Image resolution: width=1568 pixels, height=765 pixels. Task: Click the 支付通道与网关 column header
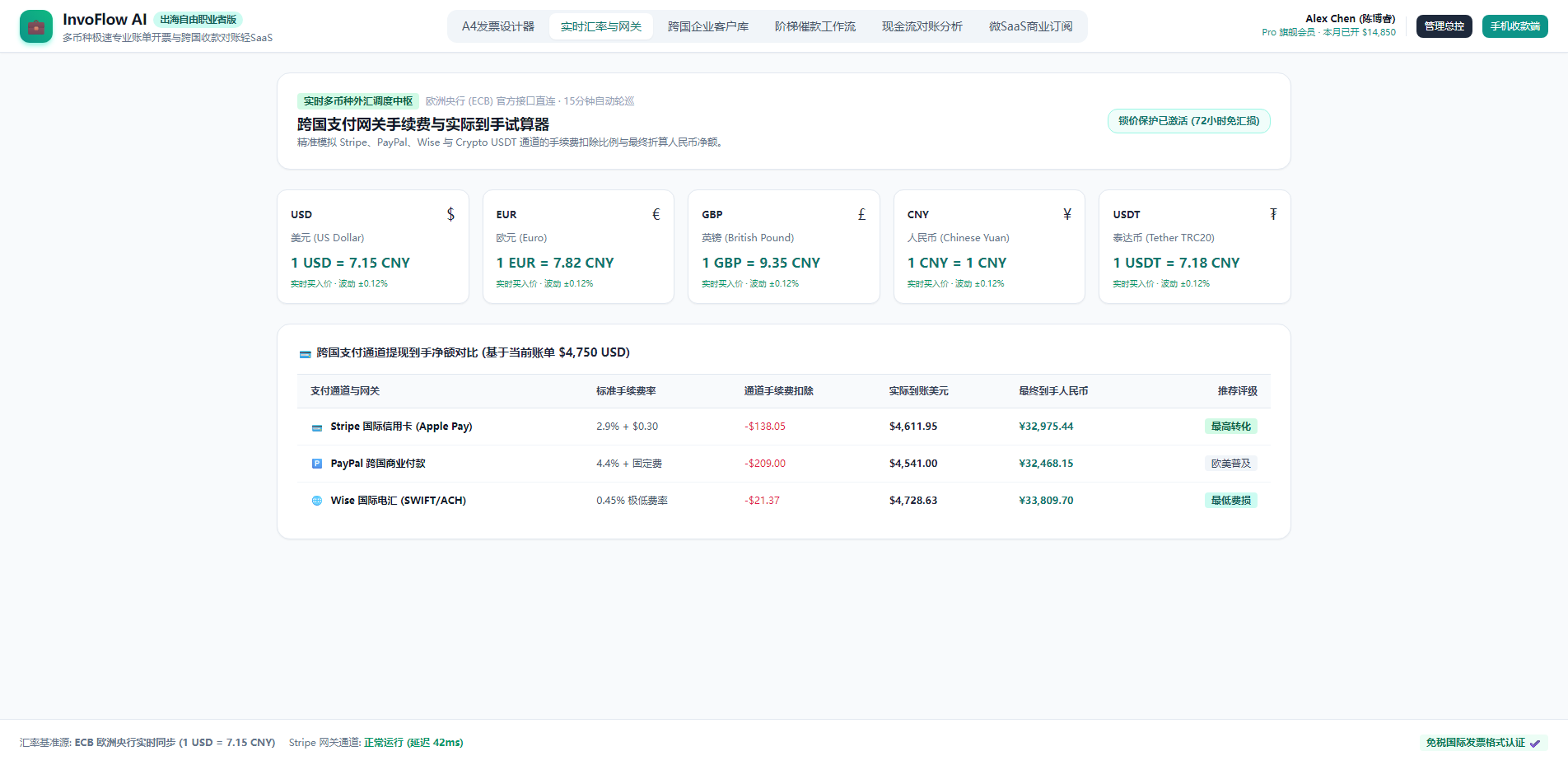pyautogui.click(x=345, y=391)
